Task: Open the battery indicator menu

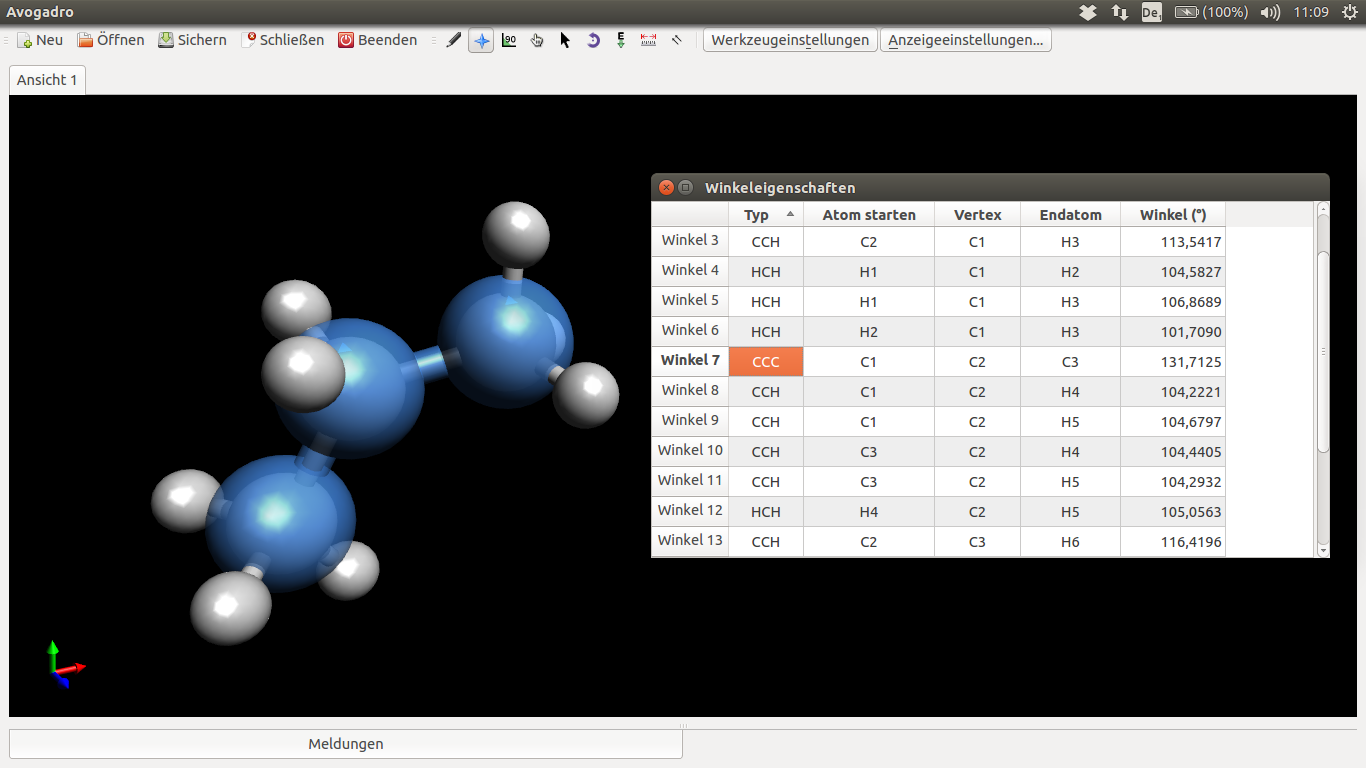Action: 1211,12
